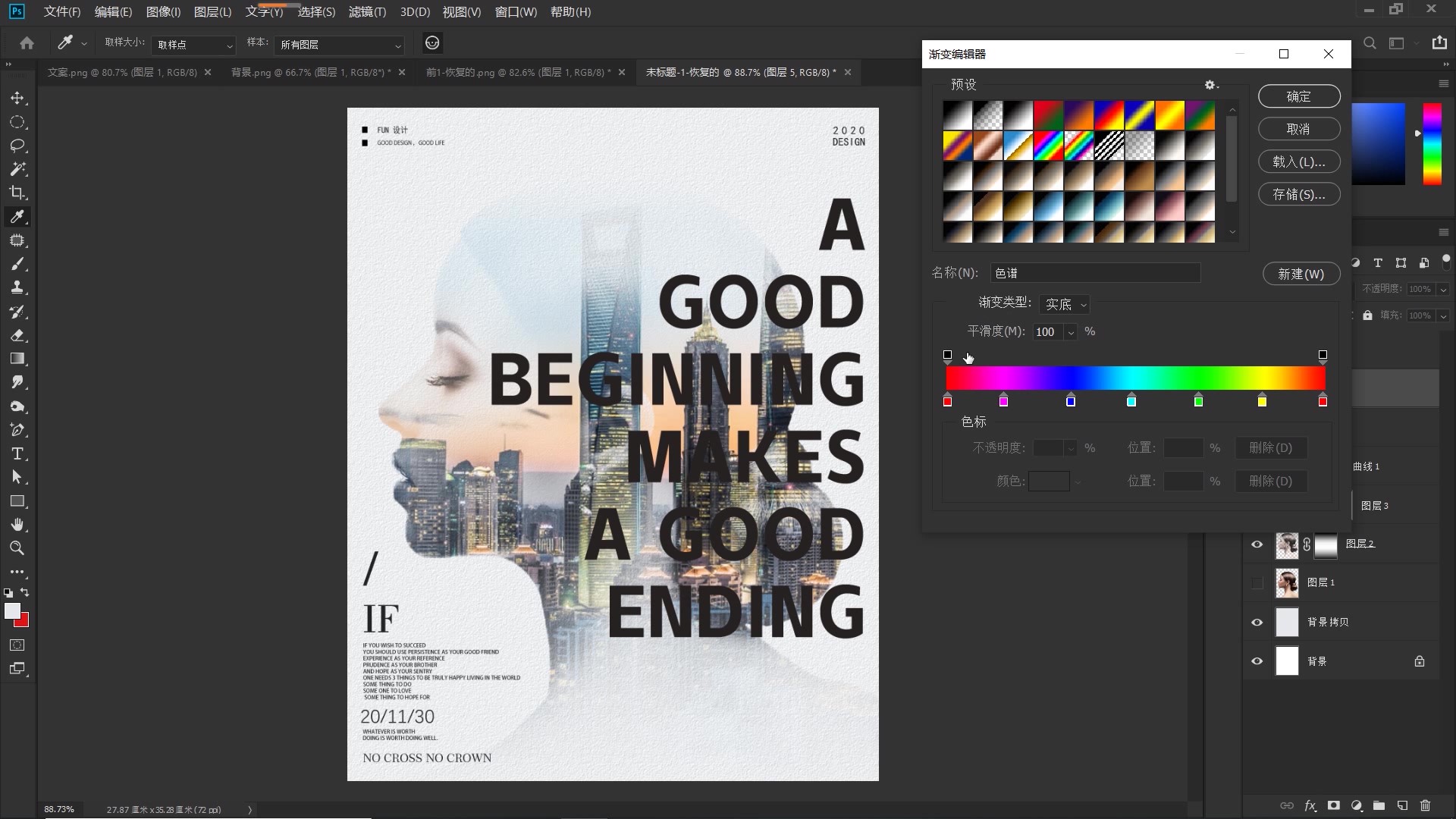Hide the 图层 2 layer
This screenshot has width=1456, height=819.
(x=1257, y=544)
